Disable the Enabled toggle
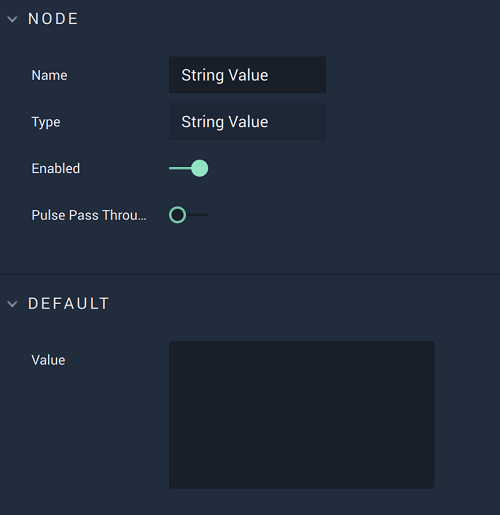This screenshot has height=515, width=500. click(189, 168)
